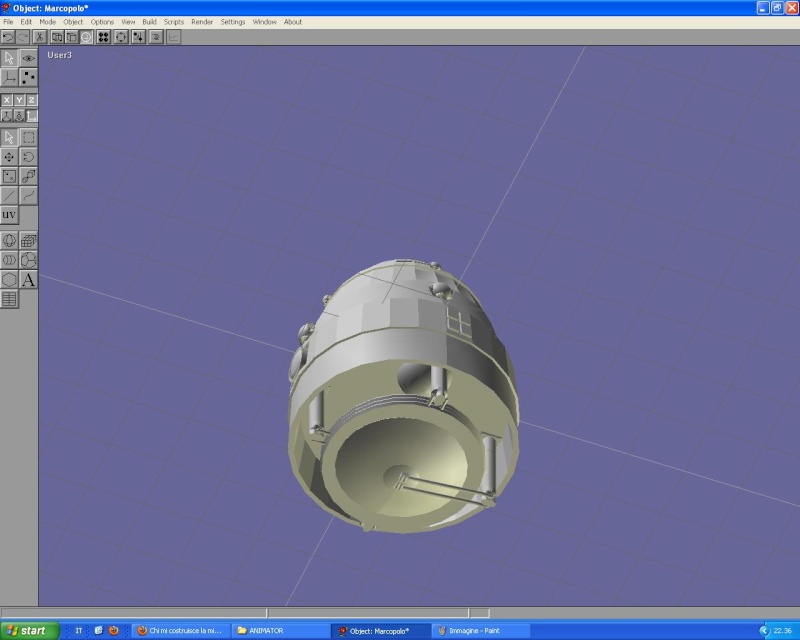The height and width of the screenshot is (640, 800).
Task: Click the Object: Marcopolo taskbar button
Action: [382, 631]
